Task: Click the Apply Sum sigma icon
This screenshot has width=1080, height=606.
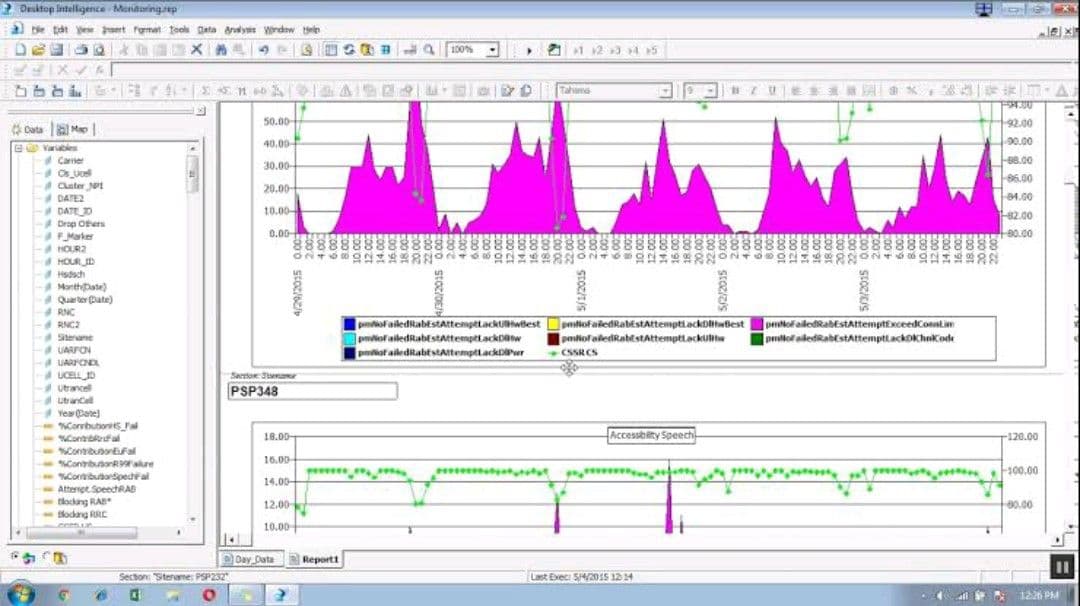Action: (x=205, y=90)
